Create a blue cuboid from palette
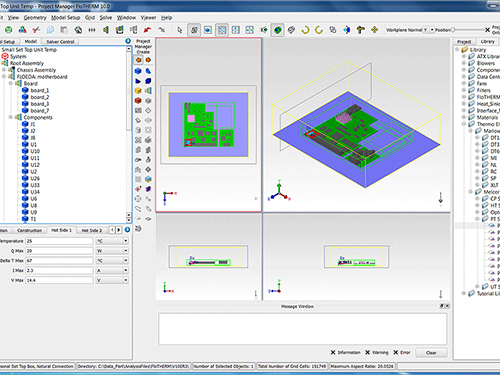 tap(138, 71)
